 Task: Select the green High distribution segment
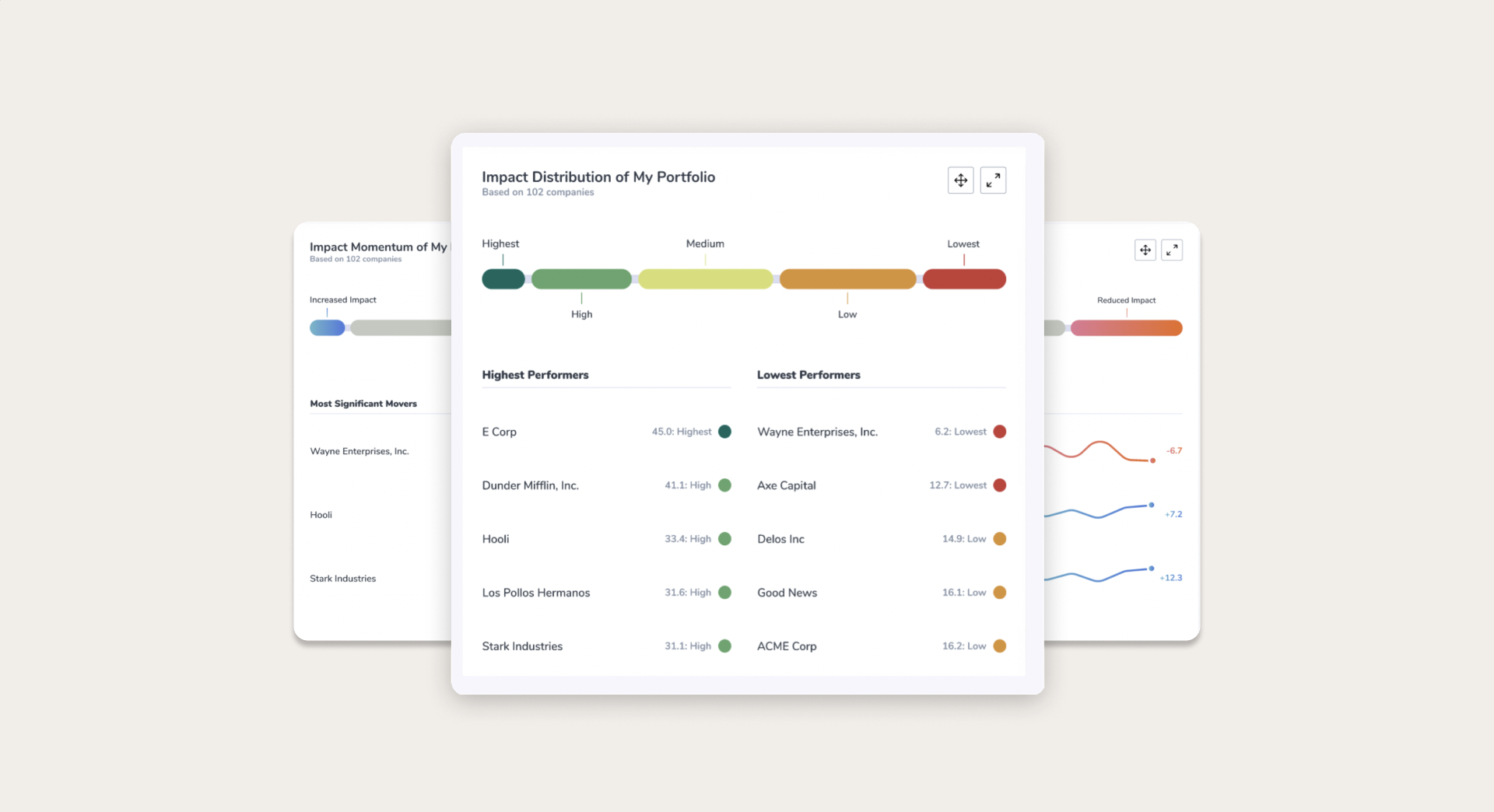point(581,278)
